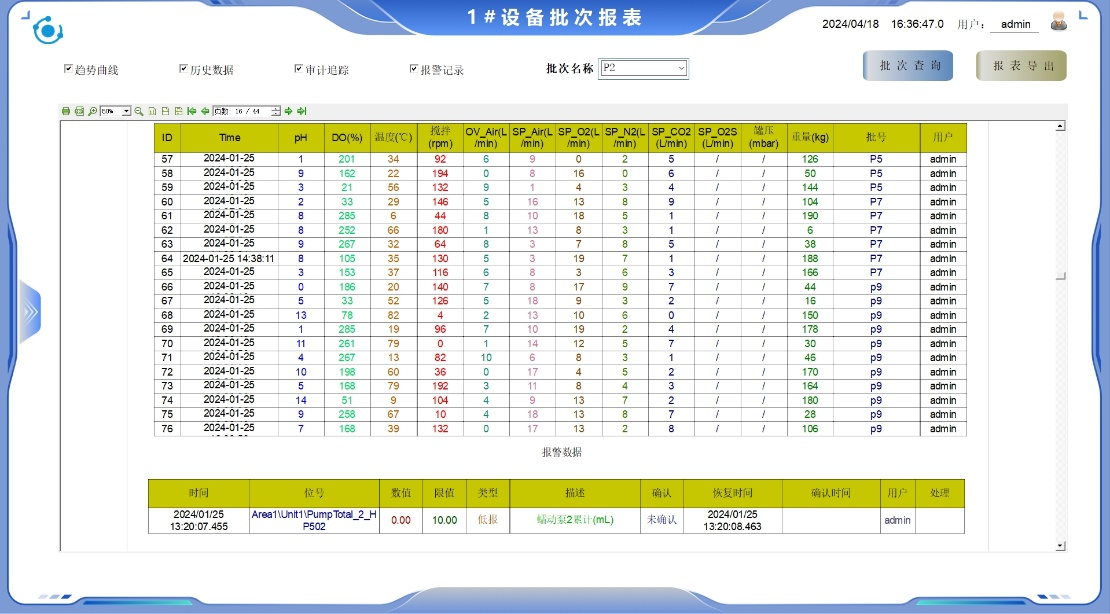The image size is (1110, 614).
Task: Click the app logo in top-left corner
Action: coord(47,31)
